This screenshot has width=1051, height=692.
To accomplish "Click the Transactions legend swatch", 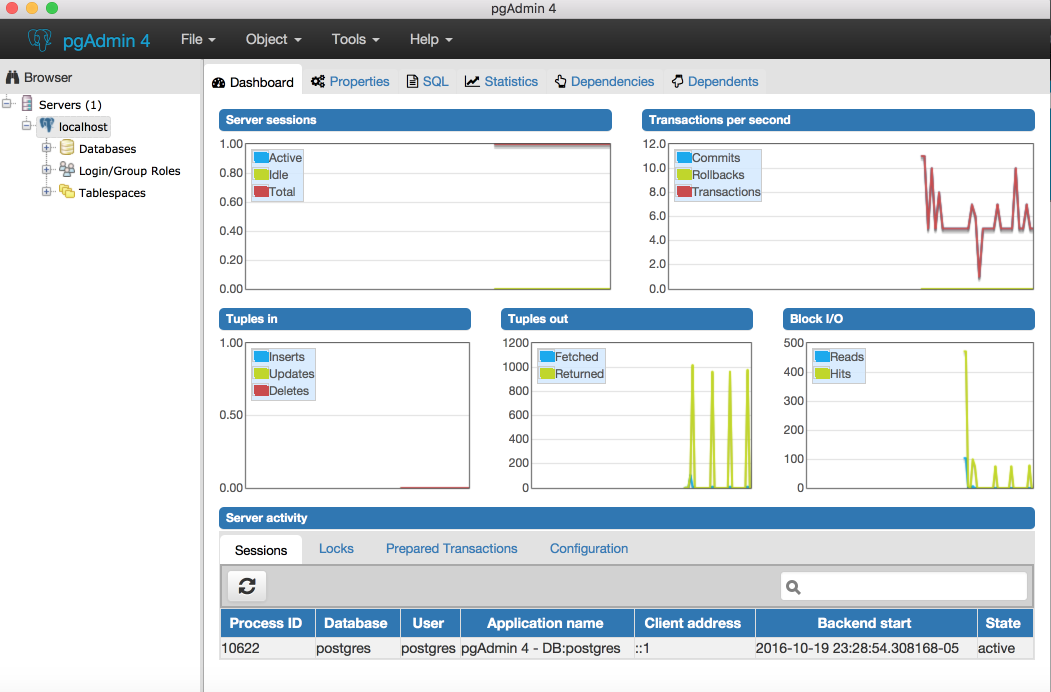I will pyautogui.click(x=684, y=191).
